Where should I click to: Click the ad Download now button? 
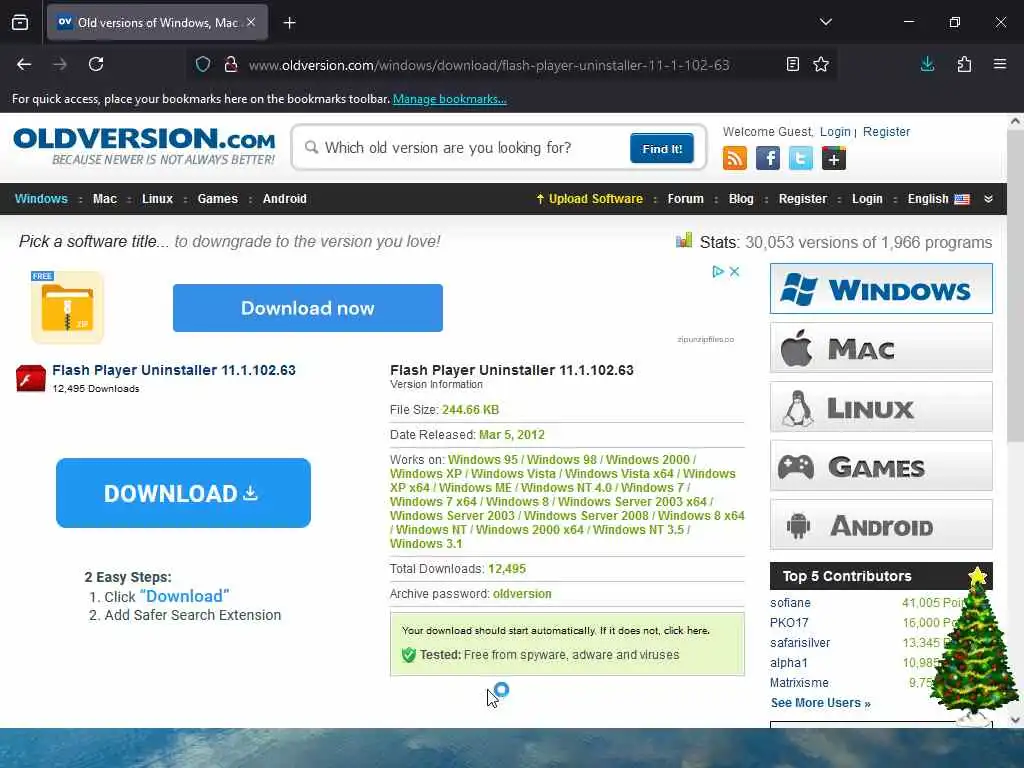[x=308, y=308]
